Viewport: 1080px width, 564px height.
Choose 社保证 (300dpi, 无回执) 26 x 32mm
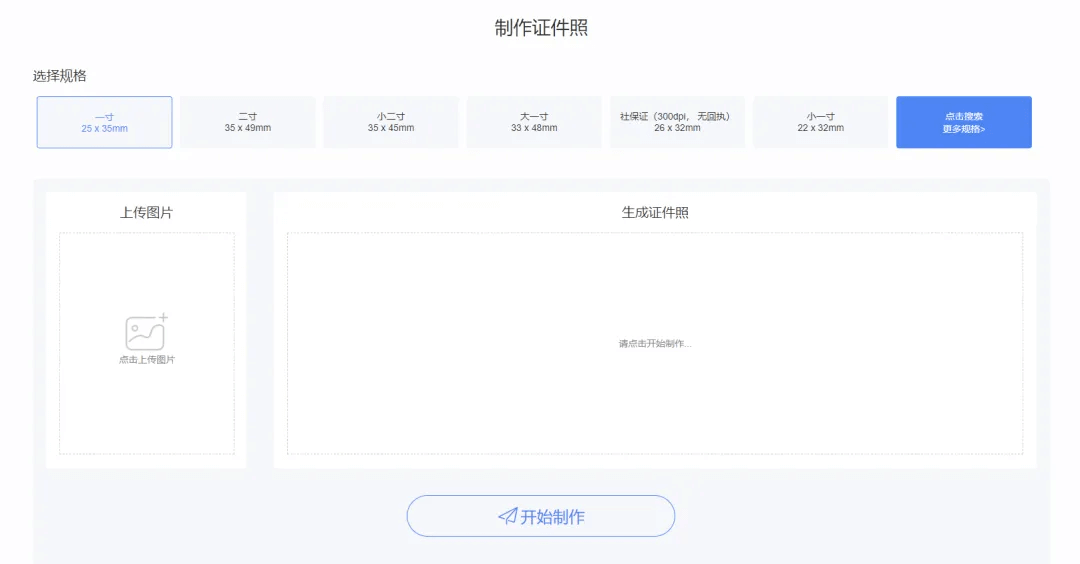pos(677,122)
